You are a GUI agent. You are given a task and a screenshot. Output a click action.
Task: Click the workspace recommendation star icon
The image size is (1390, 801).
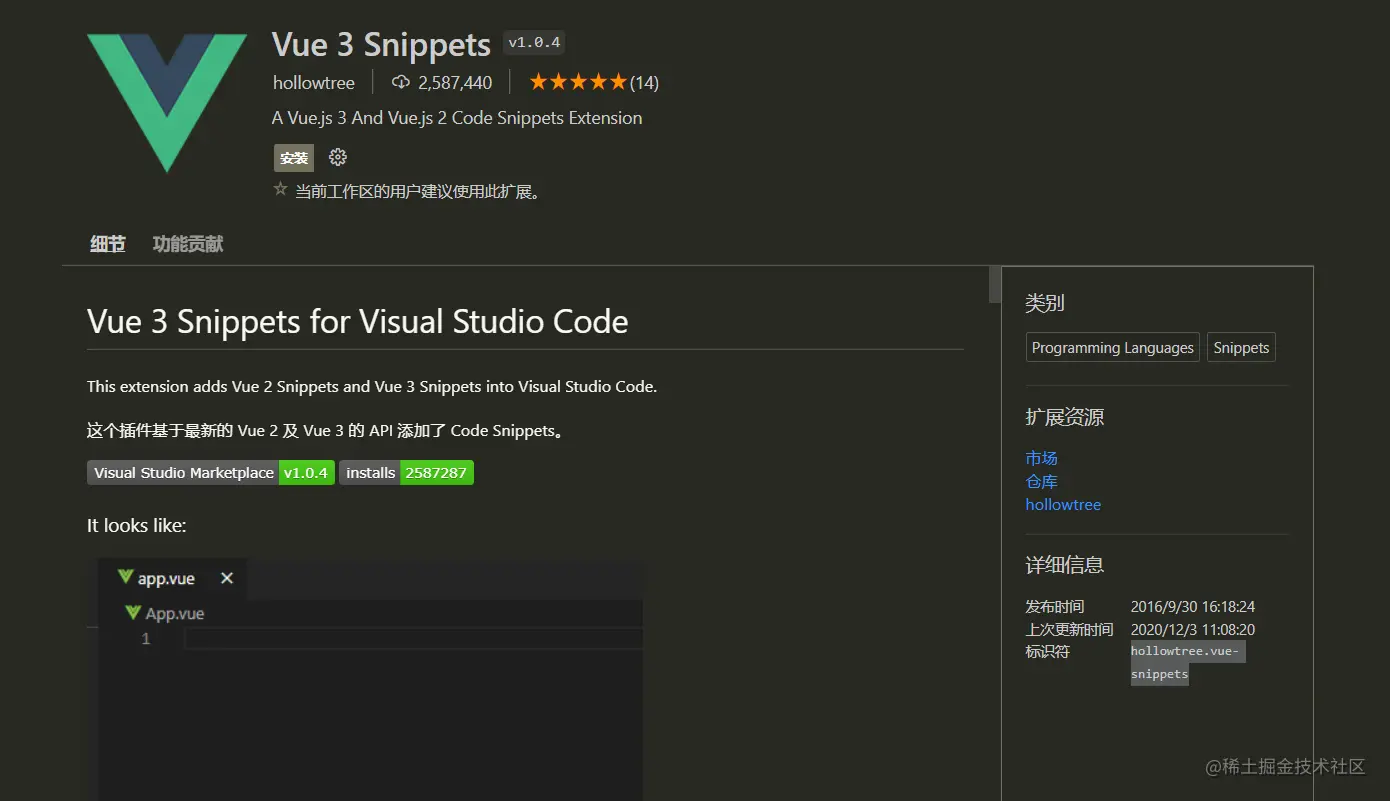[x=281, y=189]
